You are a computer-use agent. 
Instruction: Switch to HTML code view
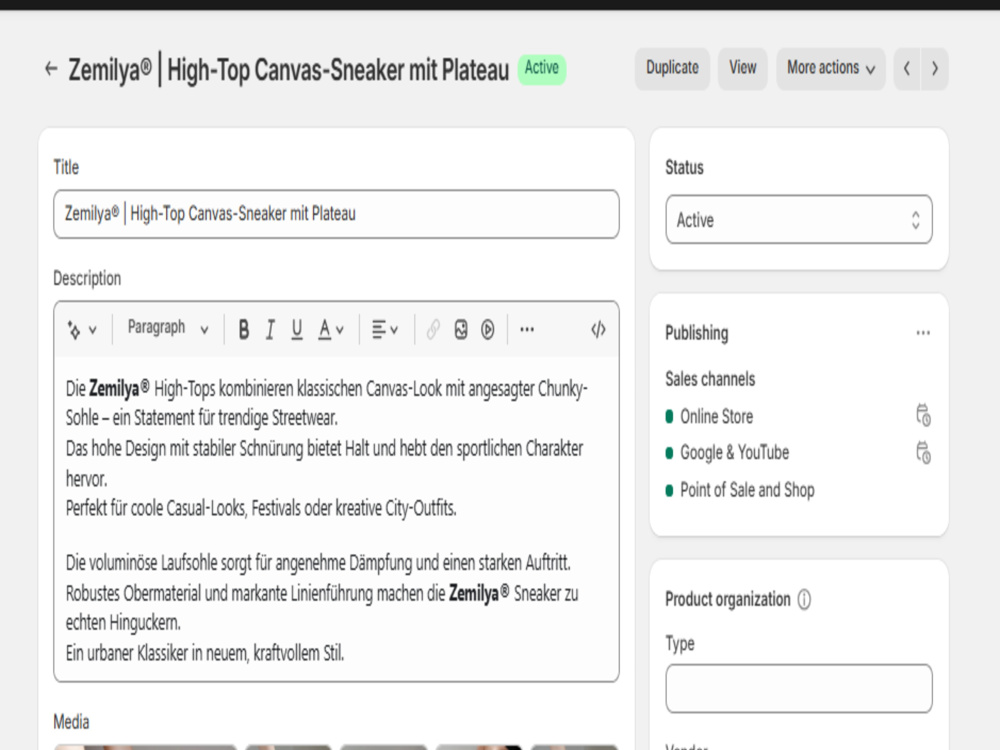pos(598,330)
